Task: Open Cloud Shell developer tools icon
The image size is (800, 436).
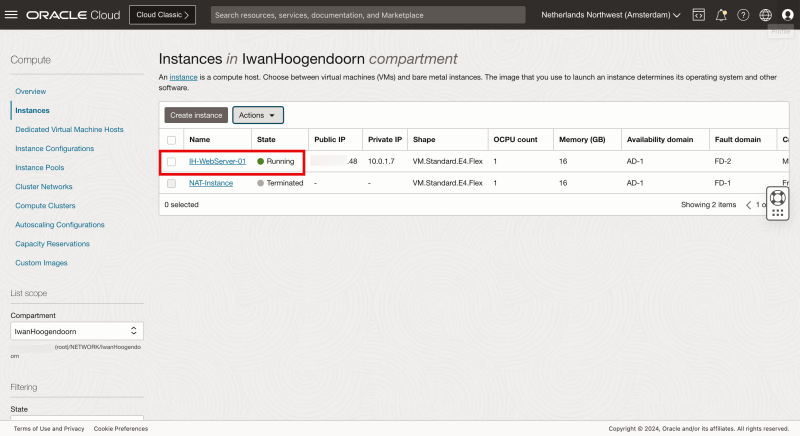Action: pos(698,15)
